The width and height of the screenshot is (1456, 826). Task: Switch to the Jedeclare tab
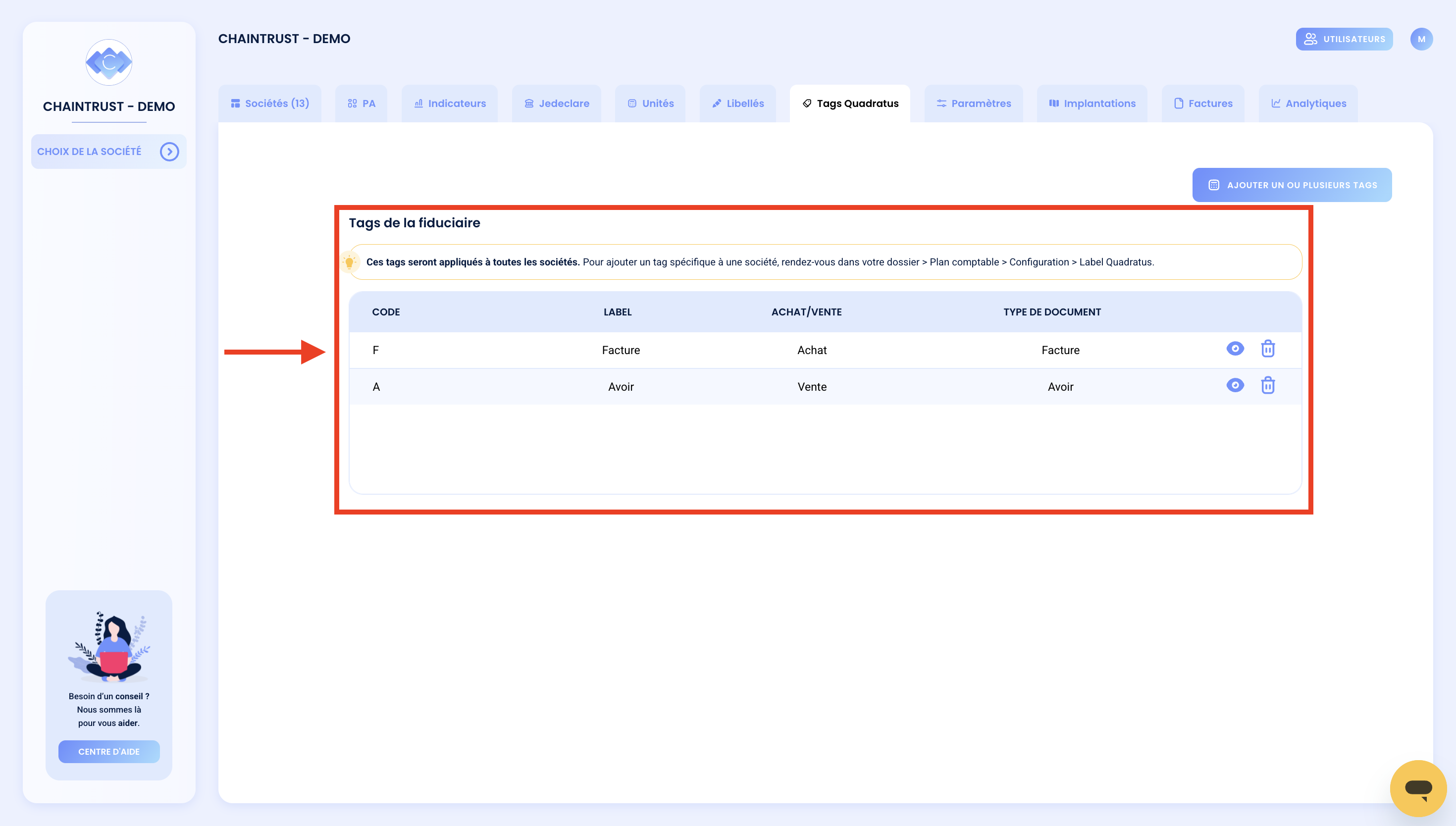pos(557,103)
